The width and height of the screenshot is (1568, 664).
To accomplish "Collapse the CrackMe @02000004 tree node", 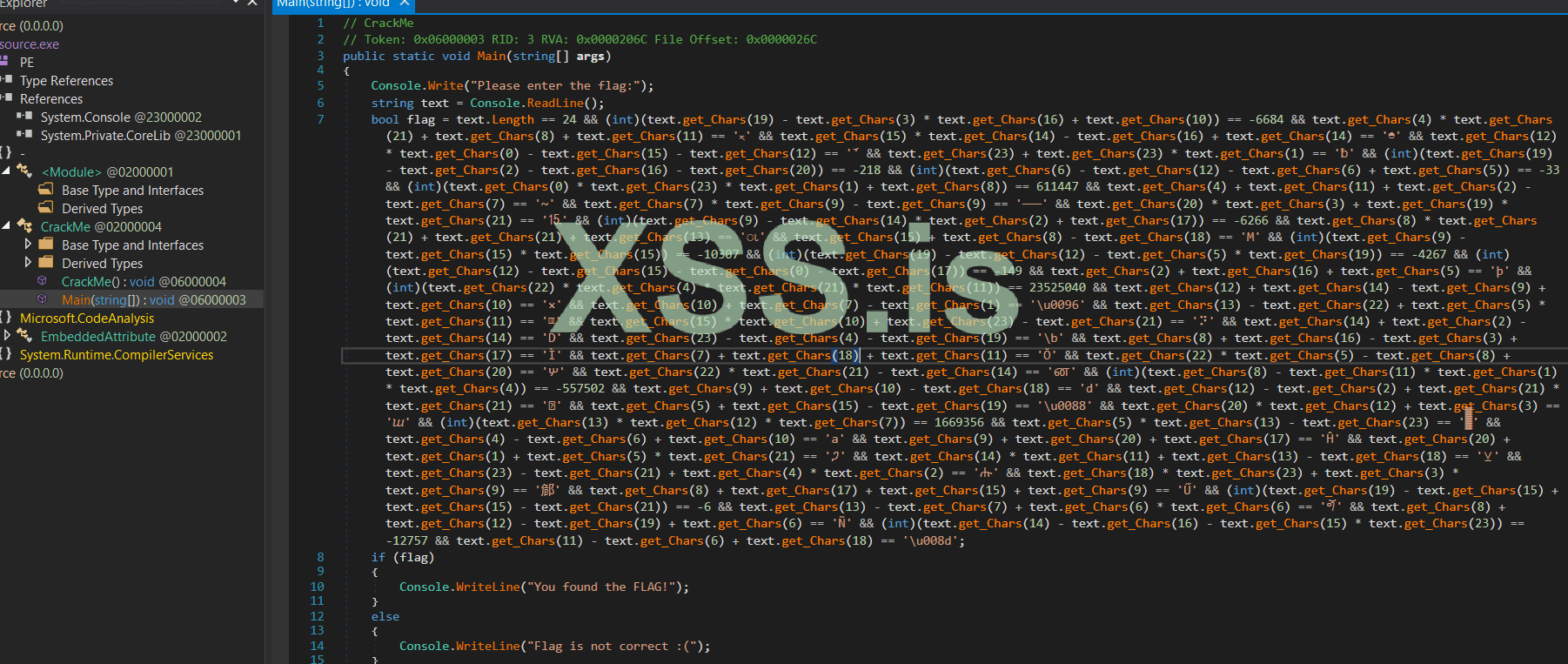I will pyautogui.click(x=6, y=226).
